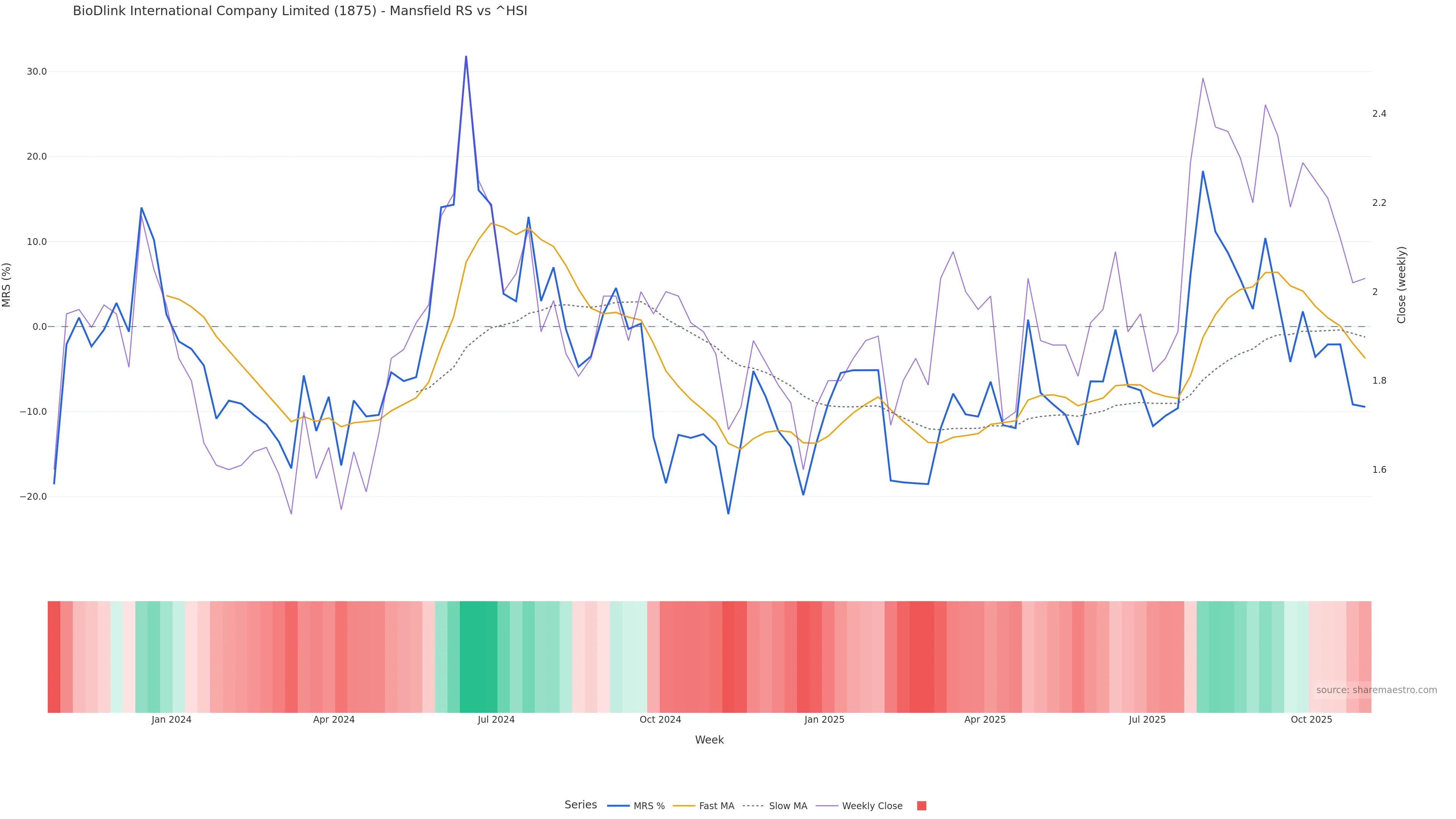The image size is (1456, 819).
Task: Click the dark green heatmap block near Jul 2024
Action: click(478, 656)
